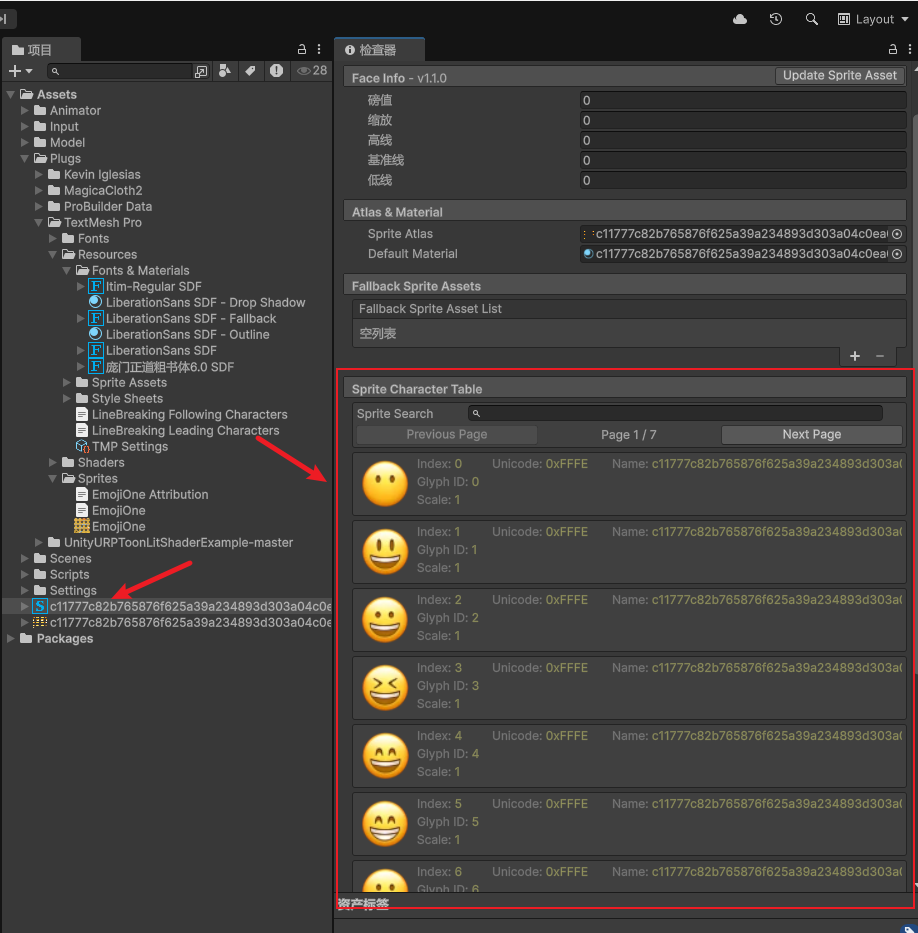Collapse the Assets folder tree
Viewport: 918px width, 933px height.
10,94
